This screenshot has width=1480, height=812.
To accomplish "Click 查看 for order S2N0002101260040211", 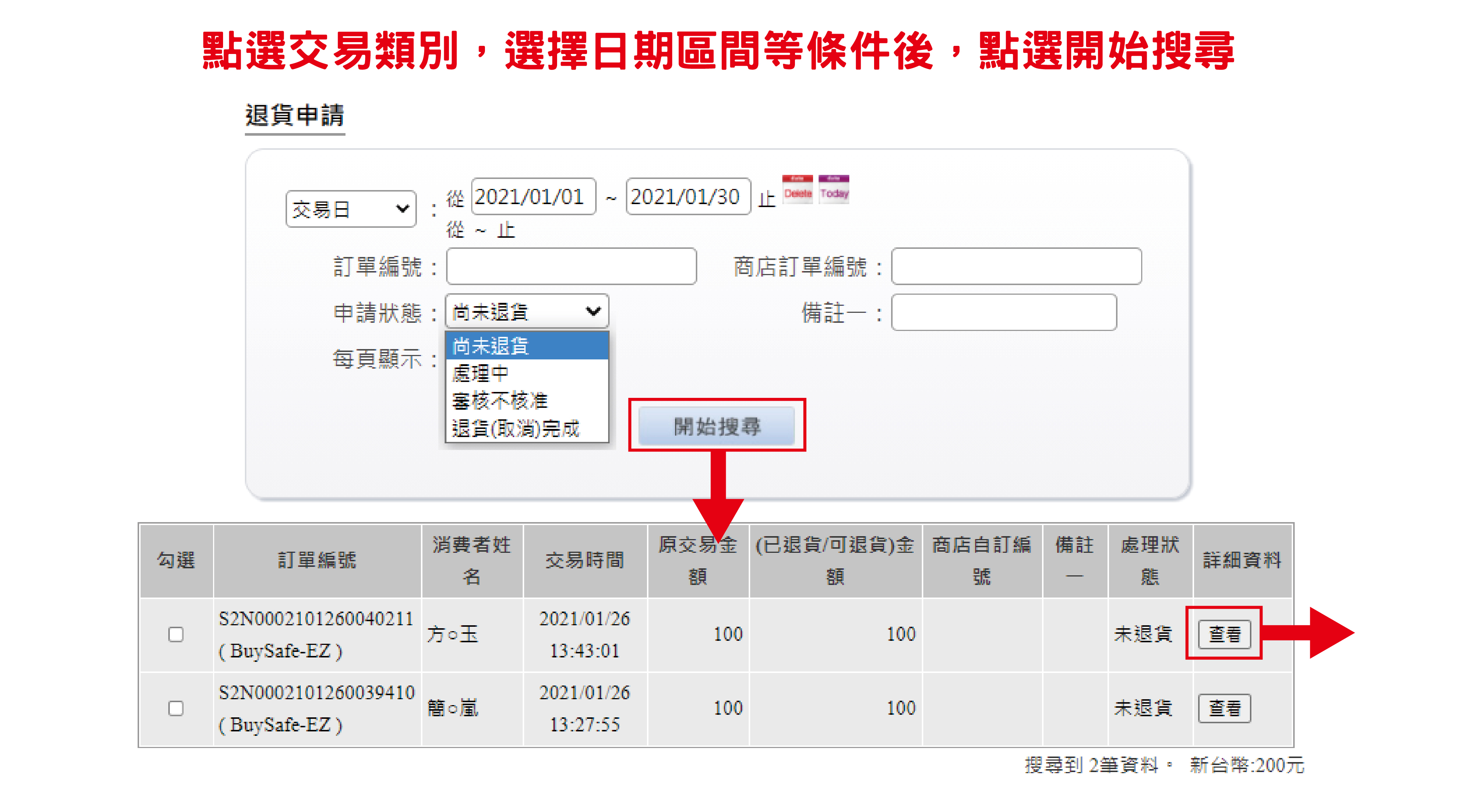I will click(x=1224, y=634).
